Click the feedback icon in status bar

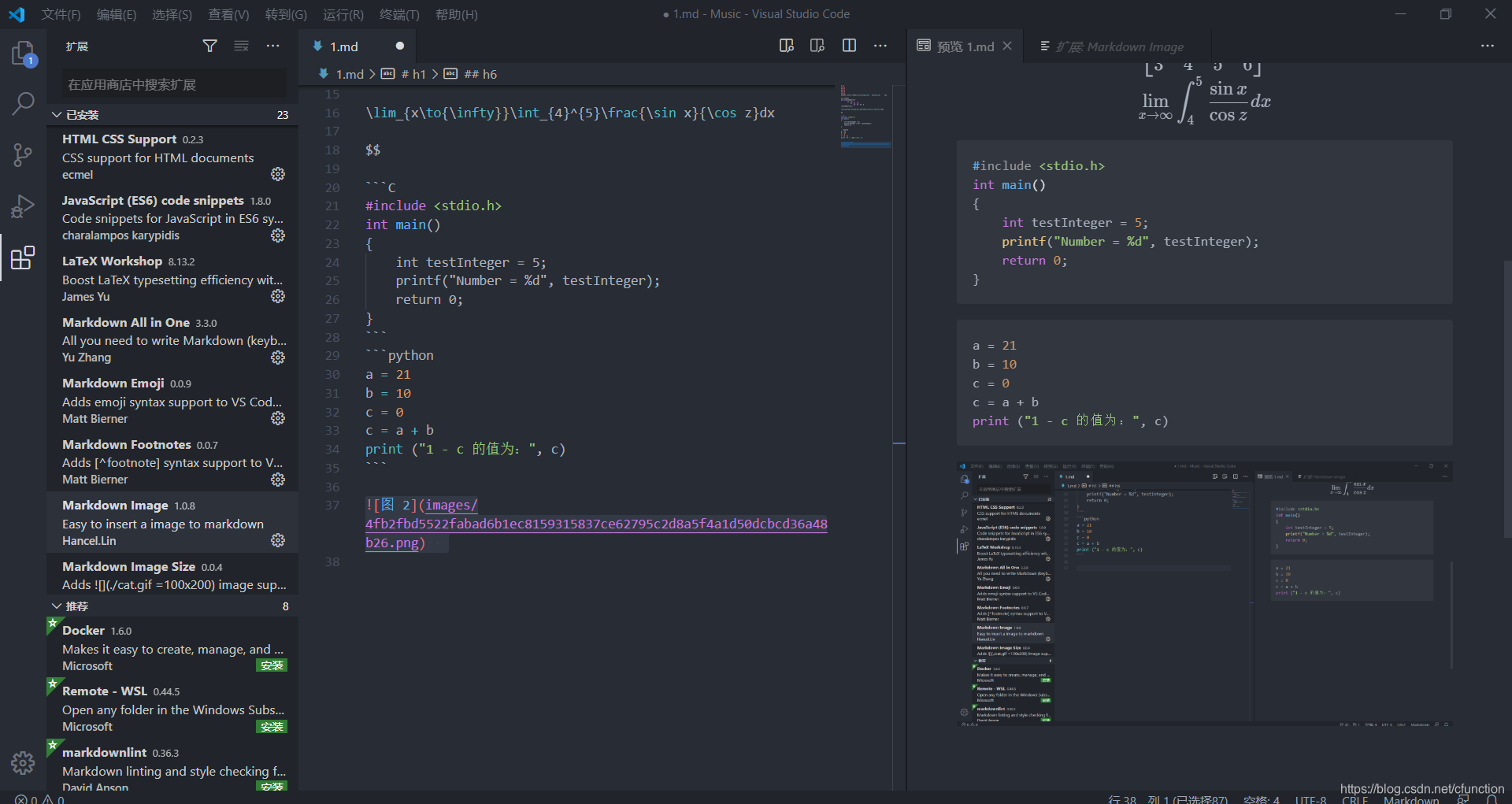pos(1463,798)
